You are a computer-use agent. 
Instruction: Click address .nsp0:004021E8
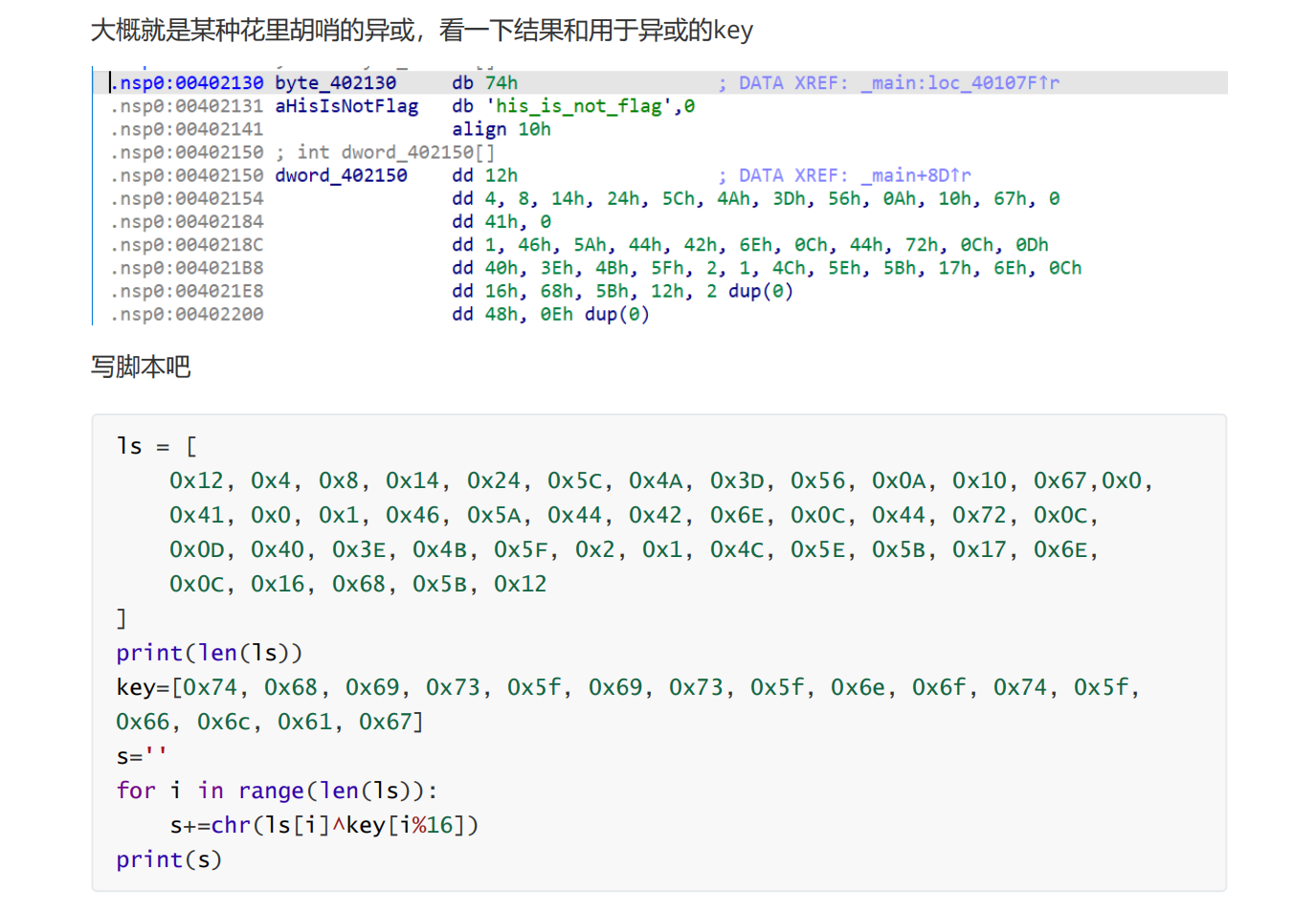(188, 291)
